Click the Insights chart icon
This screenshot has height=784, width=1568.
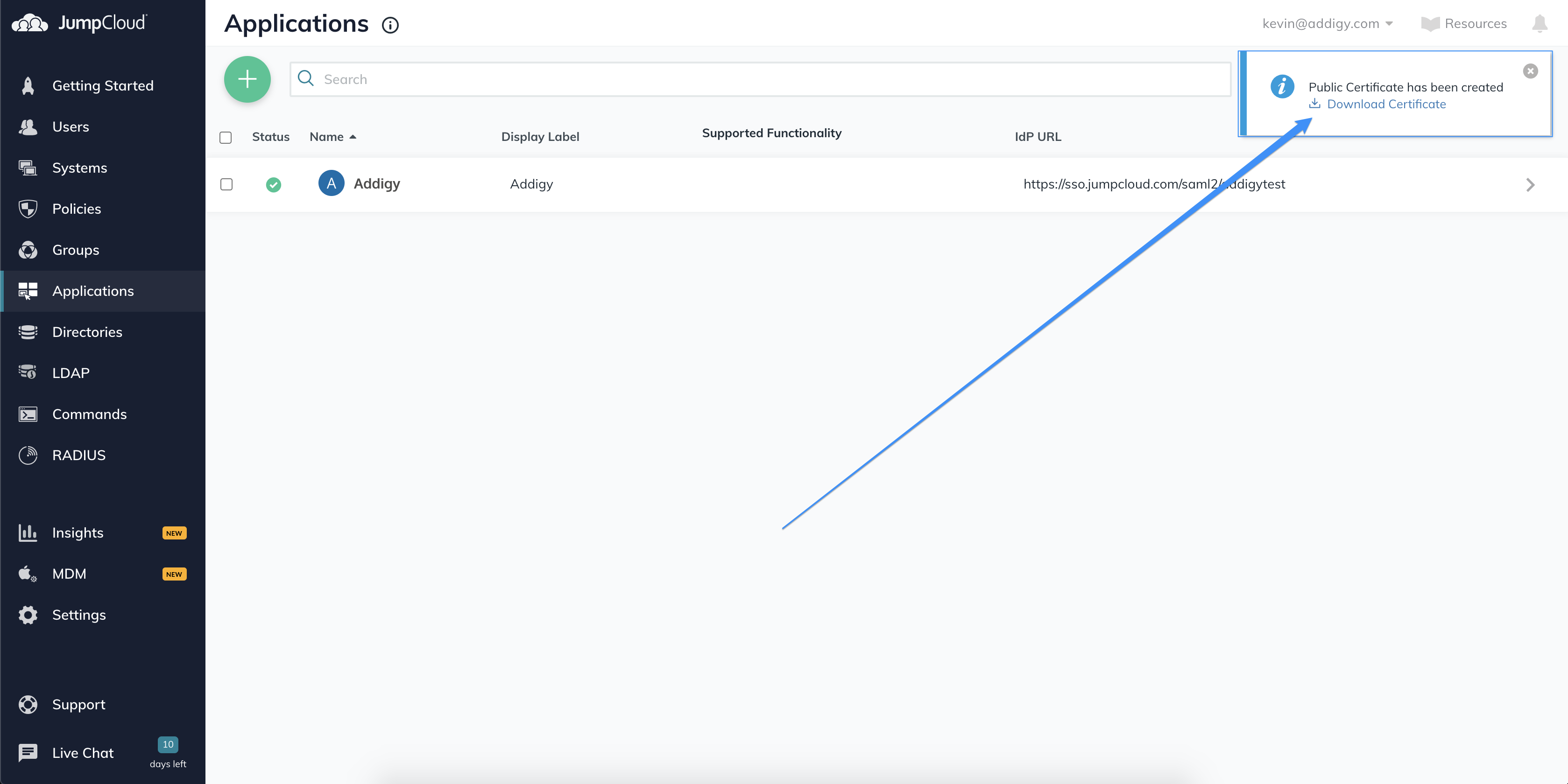click(x=28, y=533)
